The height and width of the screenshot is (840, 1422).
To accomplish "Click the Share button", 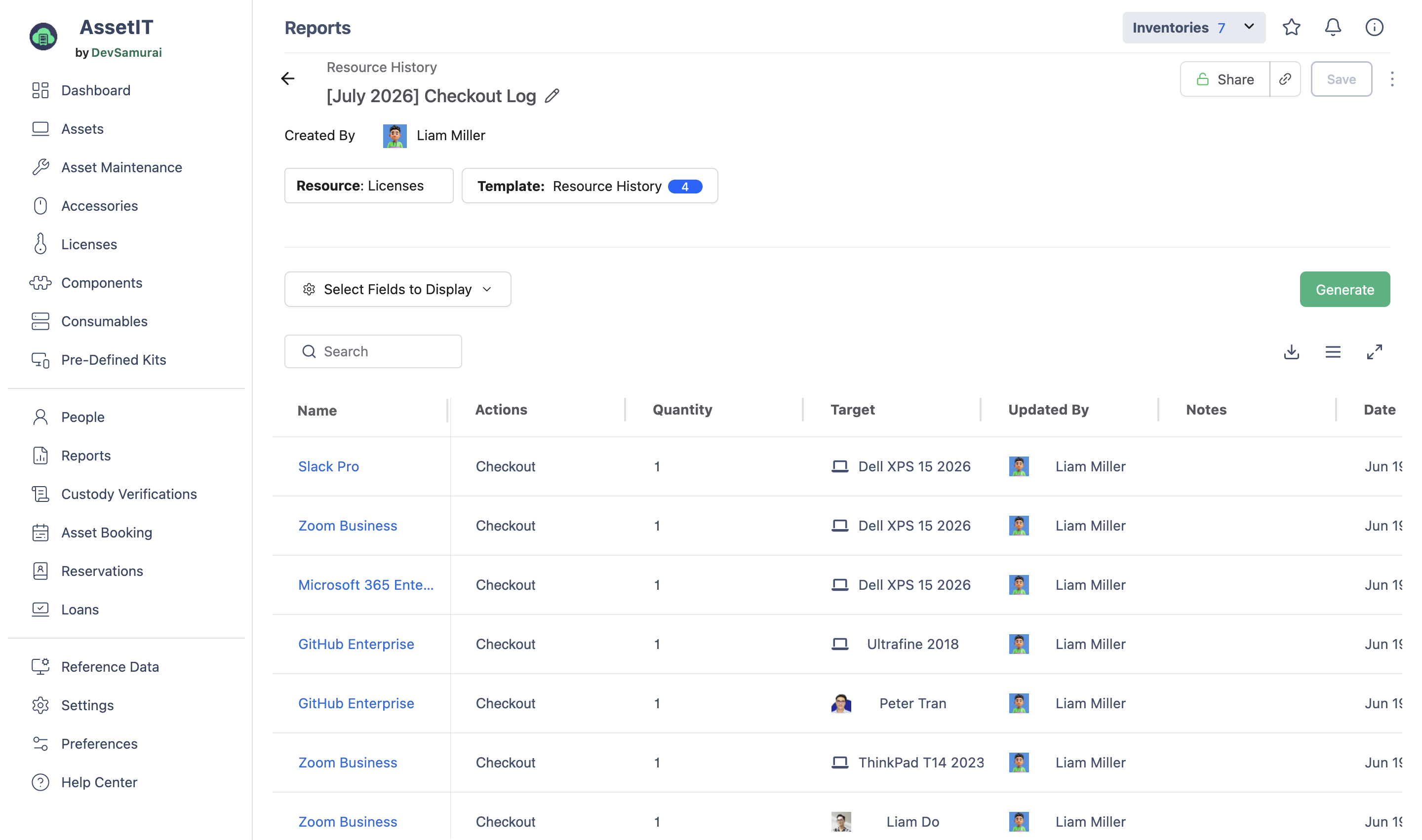I will coord(1224,78).
